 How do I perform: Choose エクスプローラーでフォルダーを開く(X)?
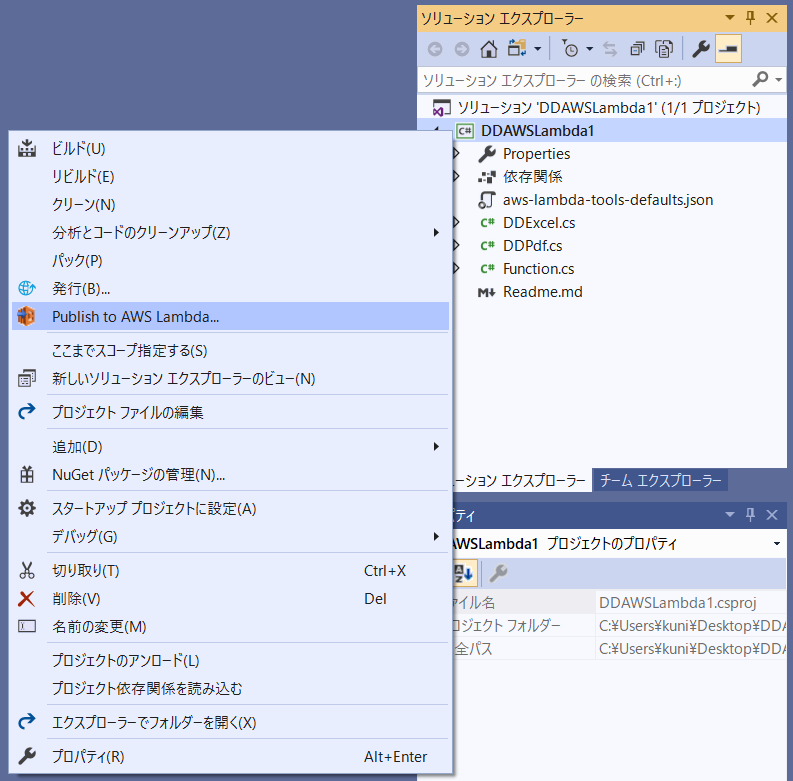230,722
